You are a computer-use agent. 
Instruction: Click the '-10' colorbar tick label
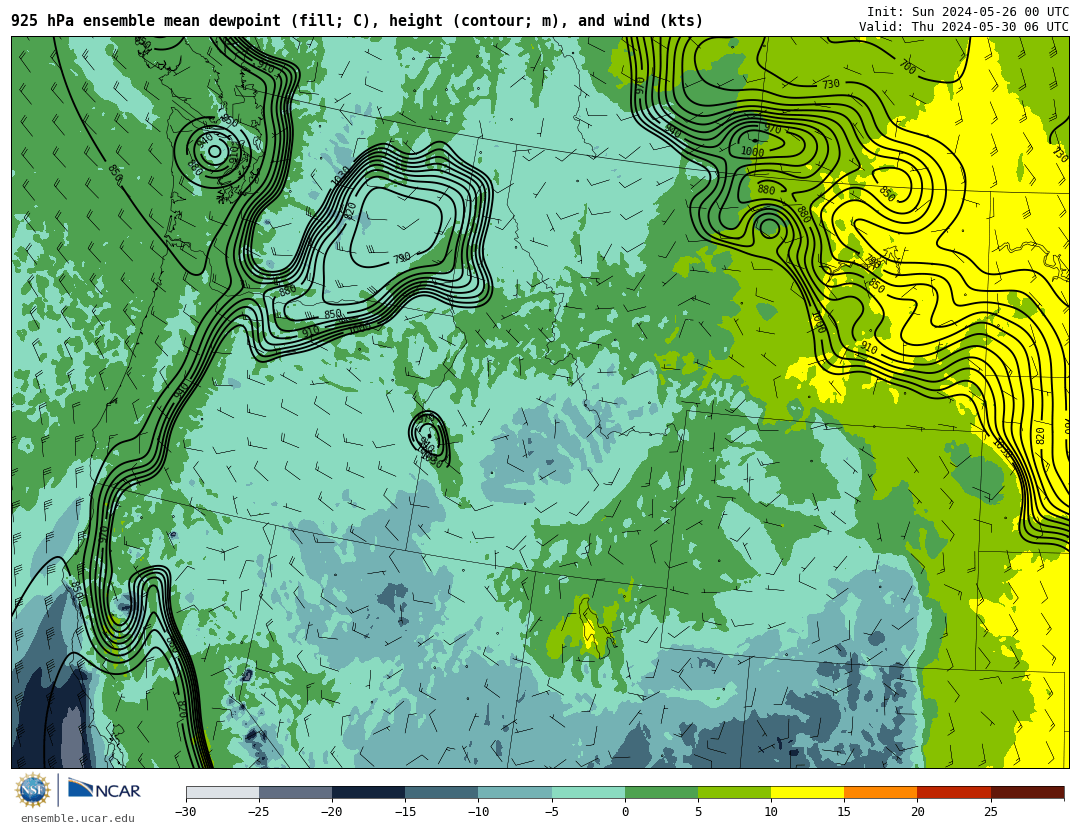478,812
